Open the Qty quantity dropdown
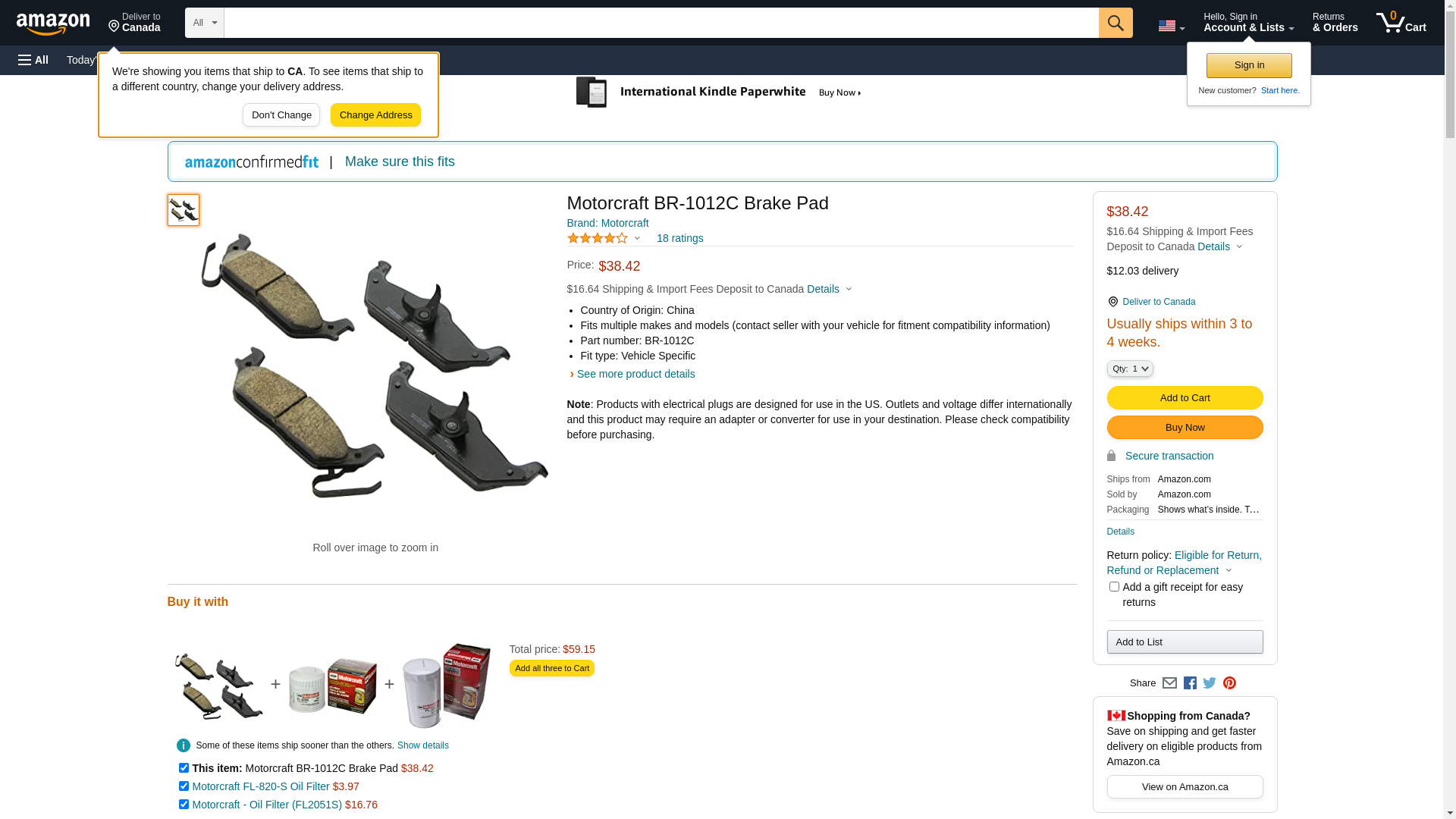This screenshot has width=1456, height=819. (1130, 369)
